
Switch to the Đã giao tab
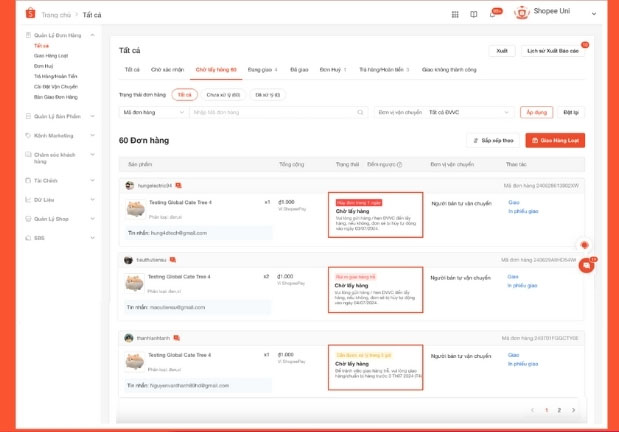(299, 69)
